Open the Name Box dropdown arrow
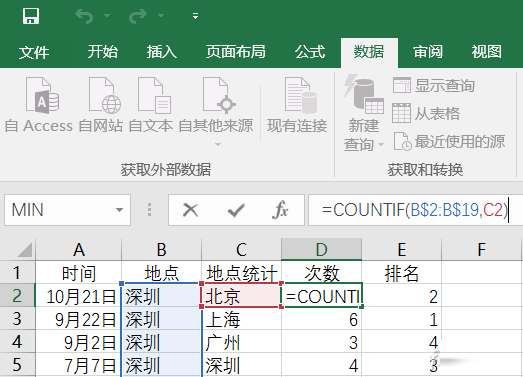The height and width of the screenshot is (377, 523). click(x=119, y=210)
